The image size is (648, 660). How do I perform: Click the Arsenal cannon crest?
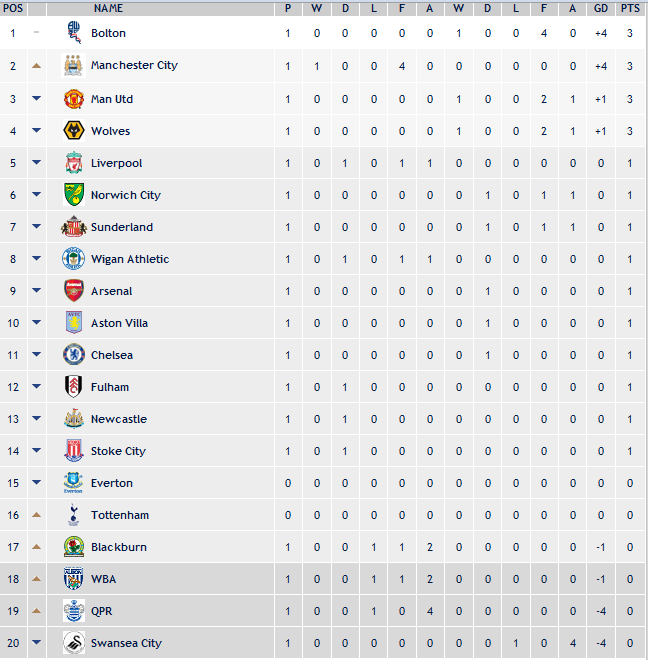point(73,291)
